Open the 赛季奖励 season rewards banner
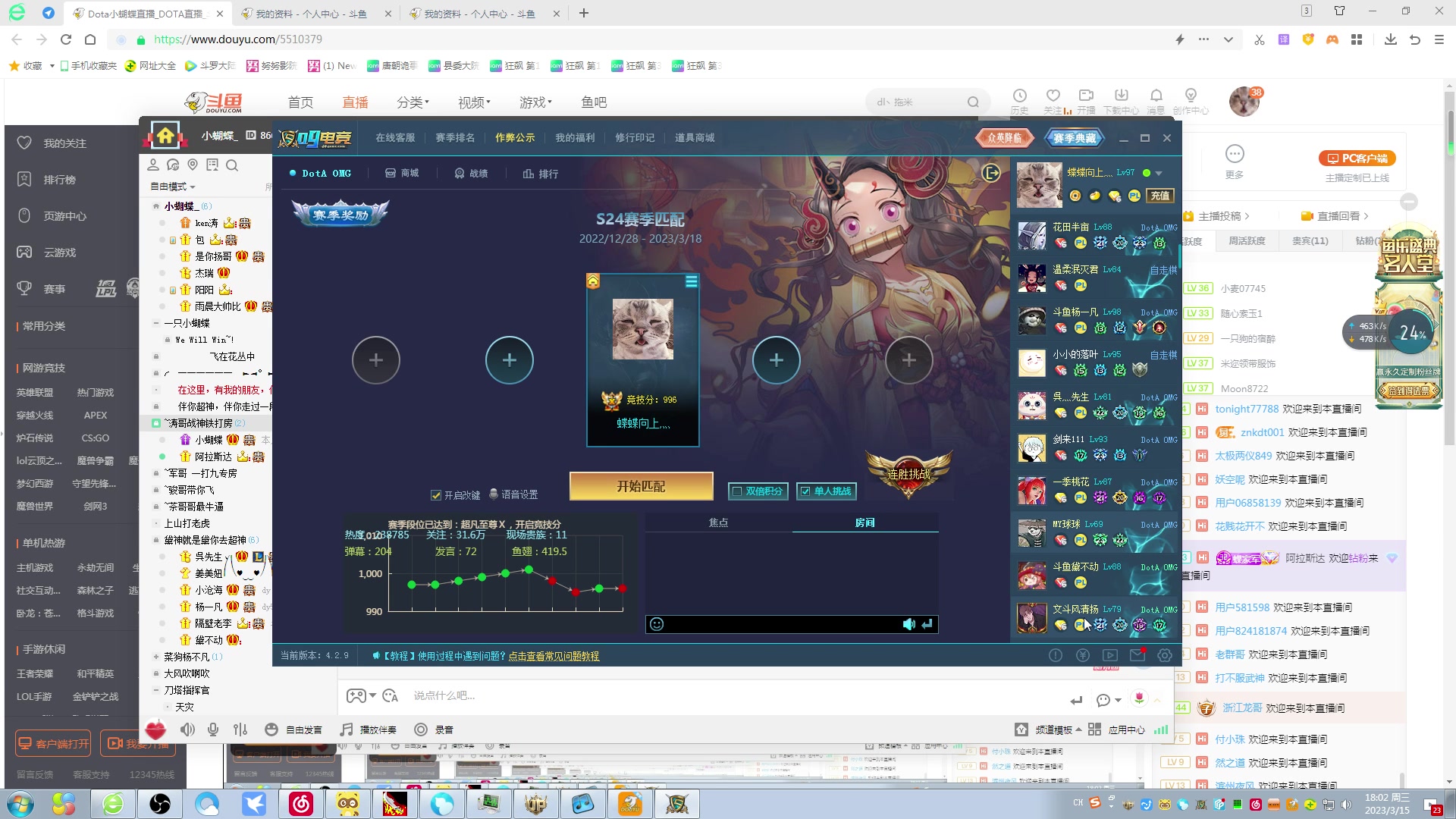 pos(340,215)
